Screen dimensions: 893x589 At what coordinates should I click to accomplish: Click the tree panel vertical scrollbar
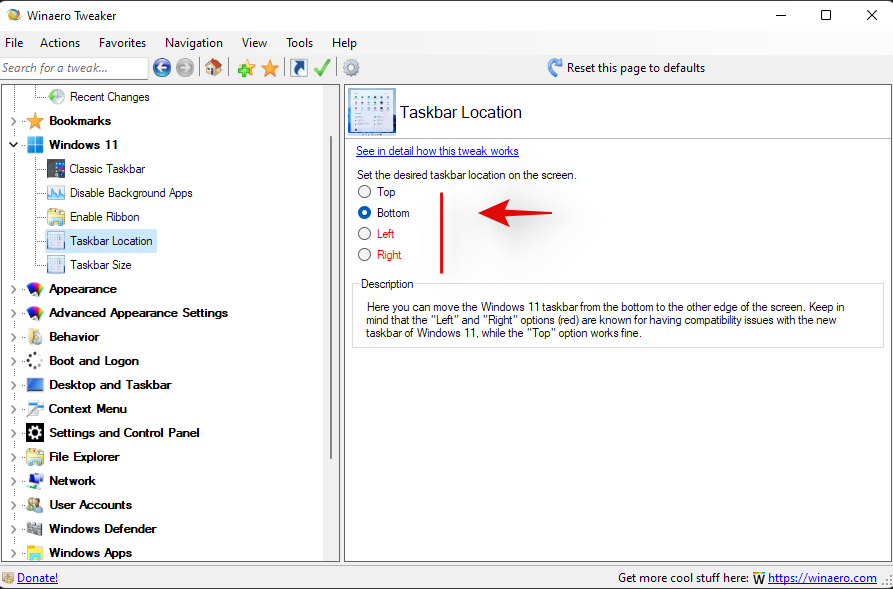331,296
